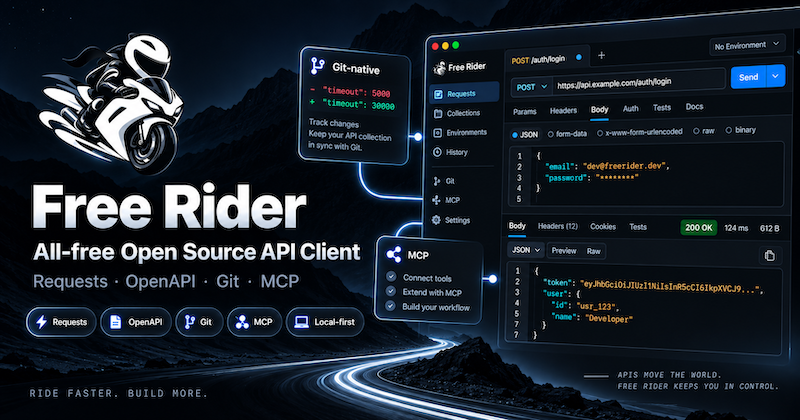Click the "Developer" name value

[609, 318]
